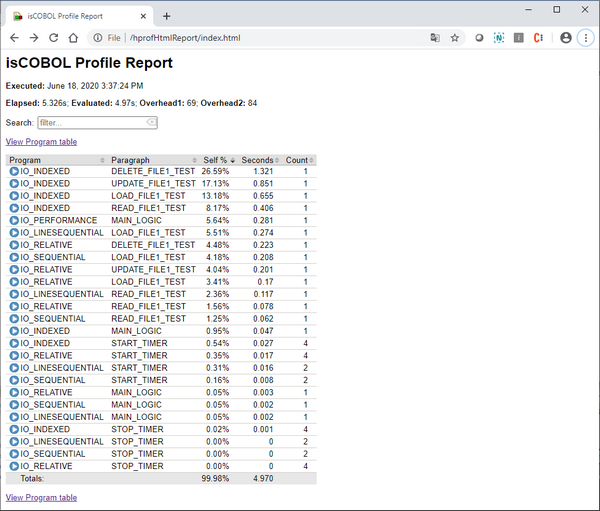Expand the IO_RELATIVE DELETE_FILE1_TEST row arrow
This screenshot has width=600, height=511.
(x=14, y=245)
